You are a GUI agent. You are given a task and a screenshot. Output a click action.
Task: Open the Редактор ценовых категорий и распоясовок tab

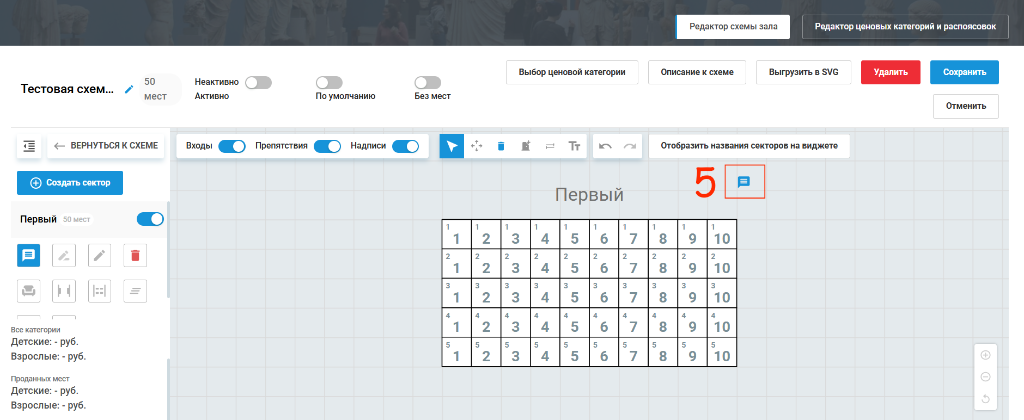pos(905,27)
